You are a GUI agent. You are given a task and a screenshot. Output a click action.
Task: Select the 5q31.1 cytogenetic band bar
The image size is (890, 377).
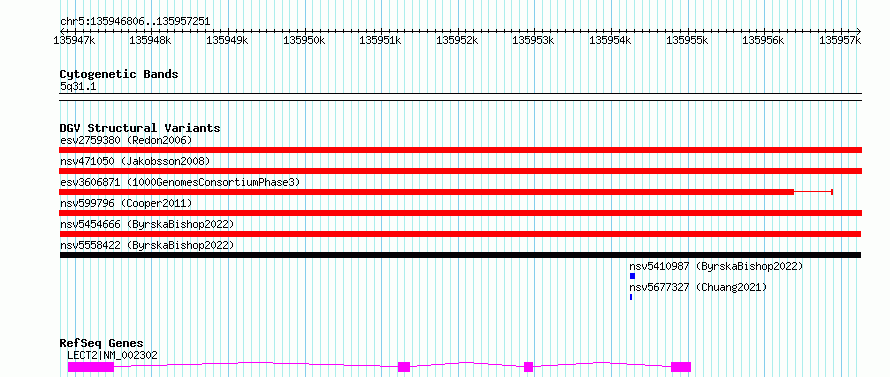tap(461, 97)
